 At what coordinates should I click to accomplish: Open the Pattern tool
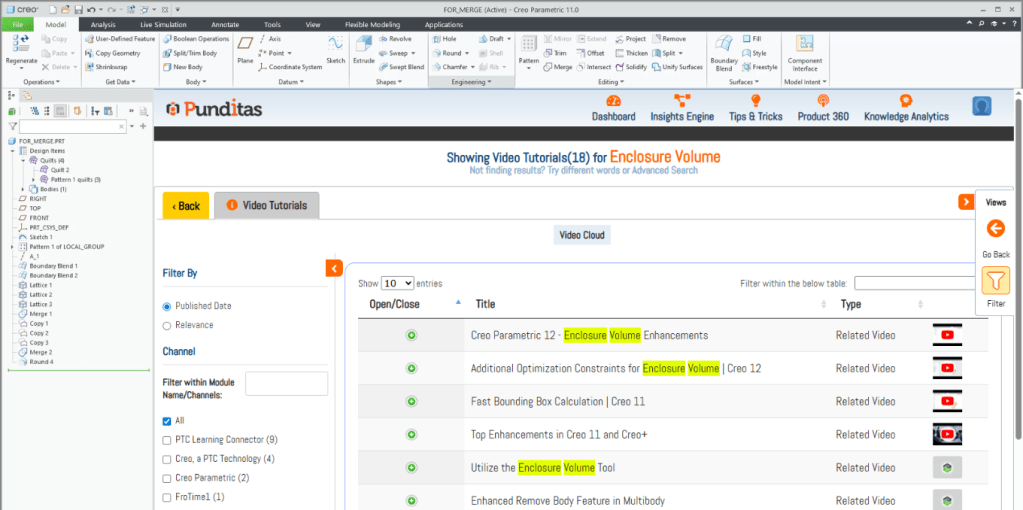coord(528,46)
